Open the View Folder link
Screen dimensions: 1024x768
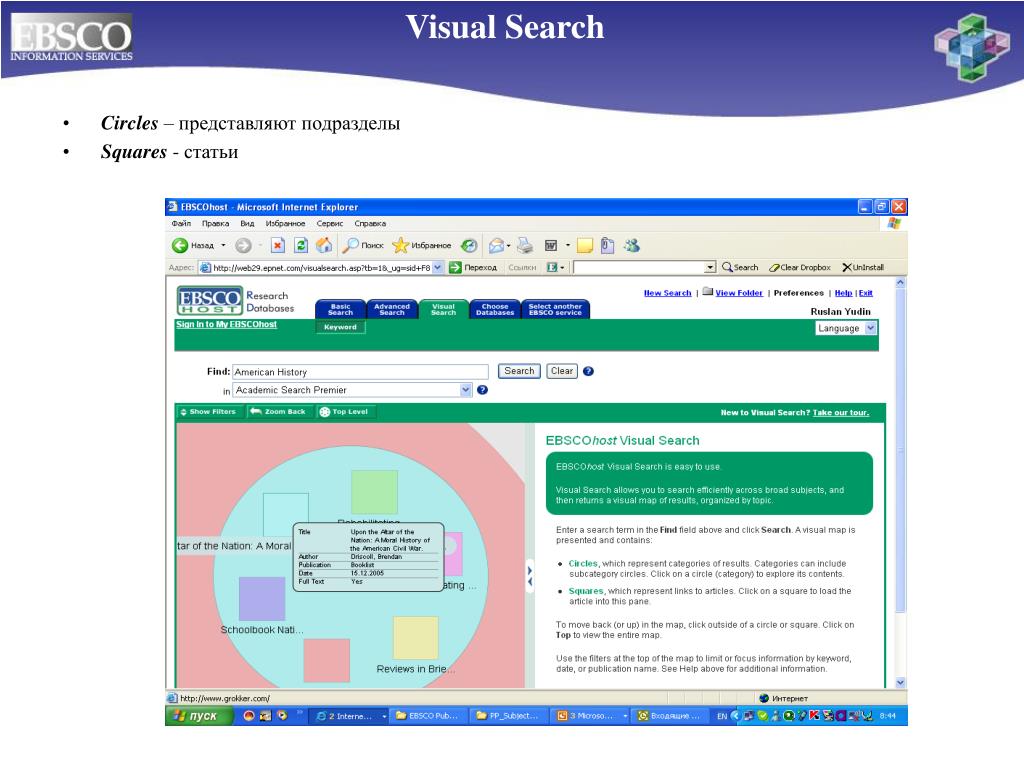739,293
